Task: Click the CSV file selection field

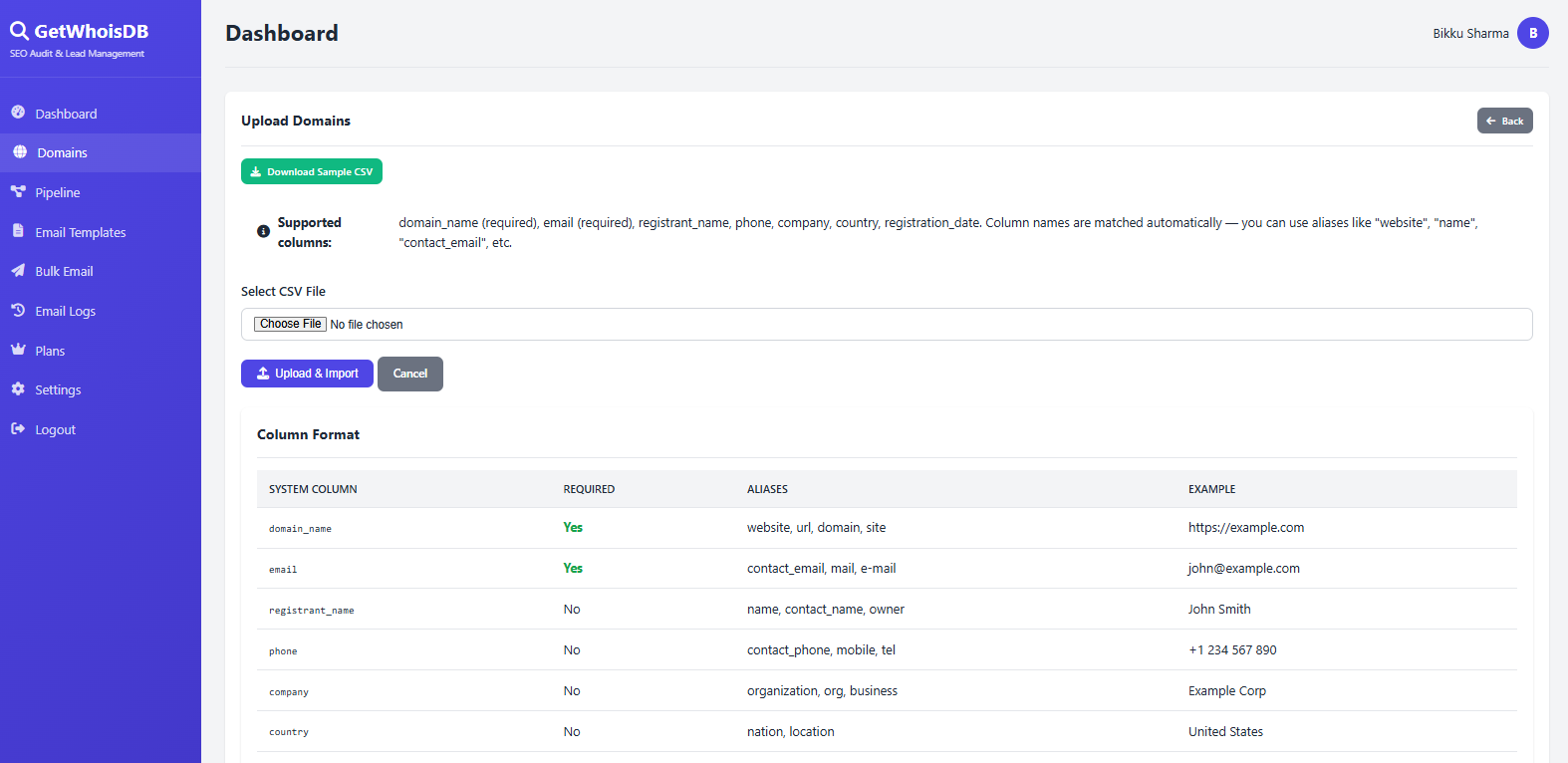Action: (887, 324)
